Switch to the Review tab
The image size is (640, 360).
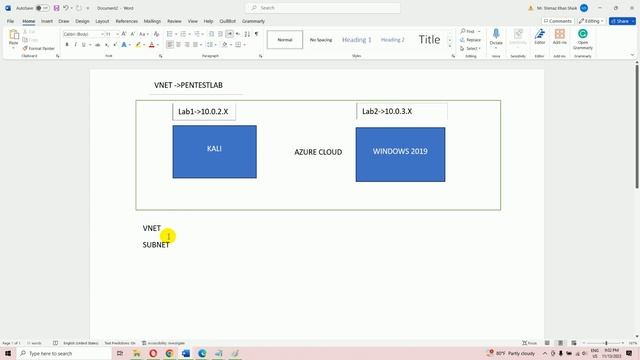(174, 21)
